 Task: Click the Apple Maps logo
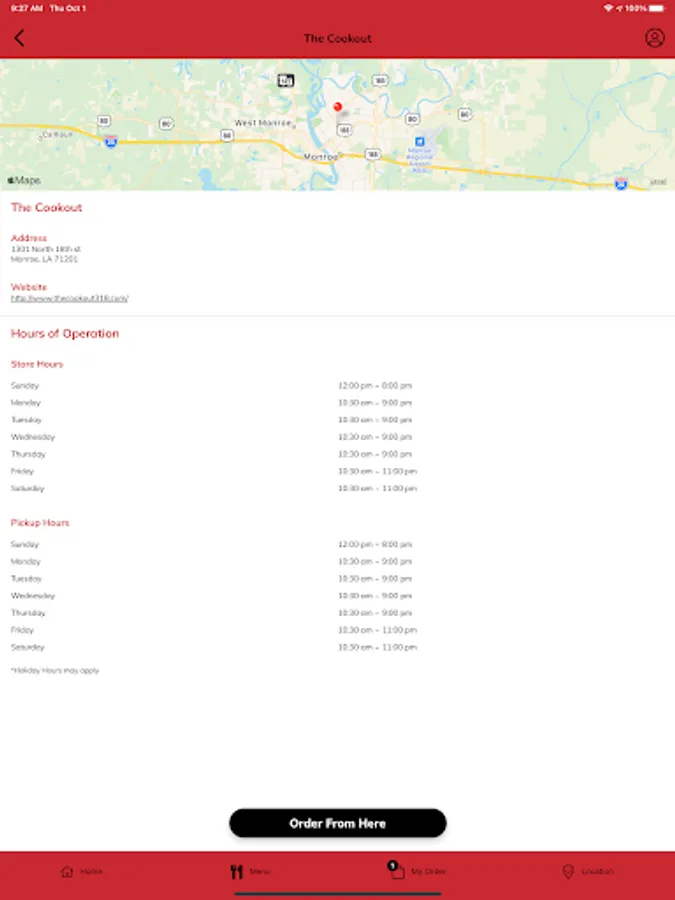pyautogui.click(x=24, y=180)
